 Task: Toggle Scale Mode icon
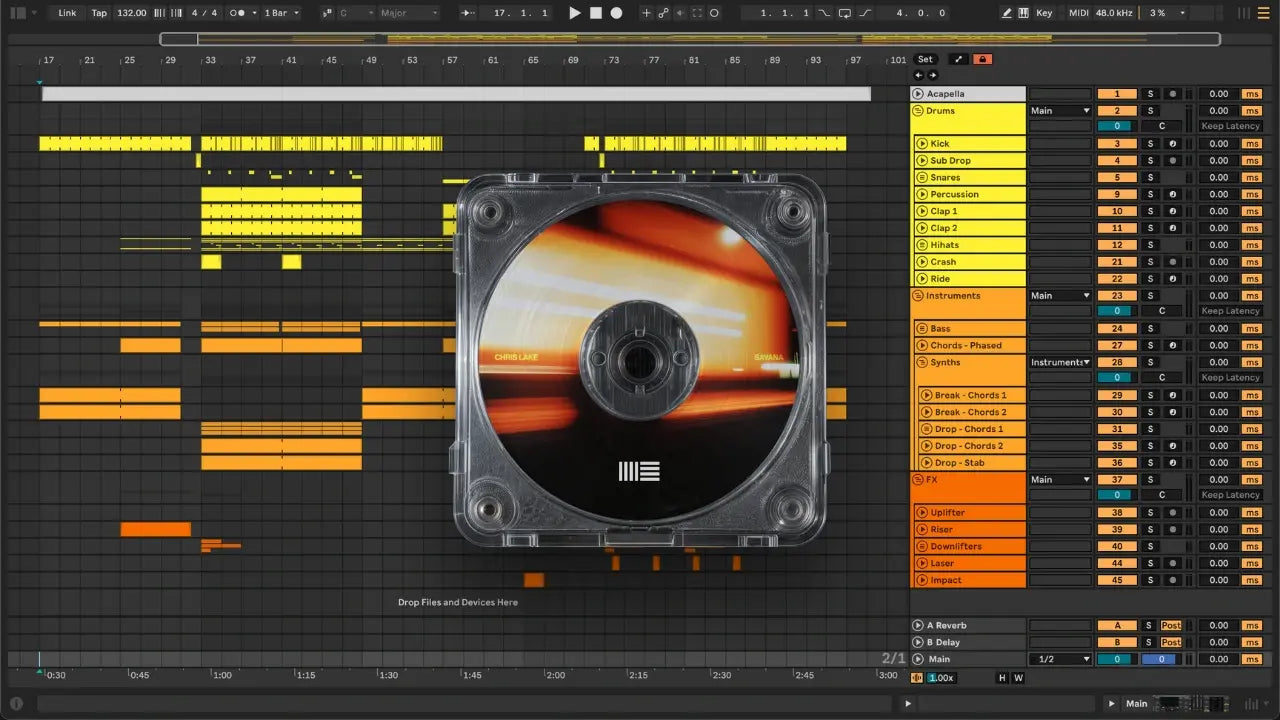[x=328, y=13]
